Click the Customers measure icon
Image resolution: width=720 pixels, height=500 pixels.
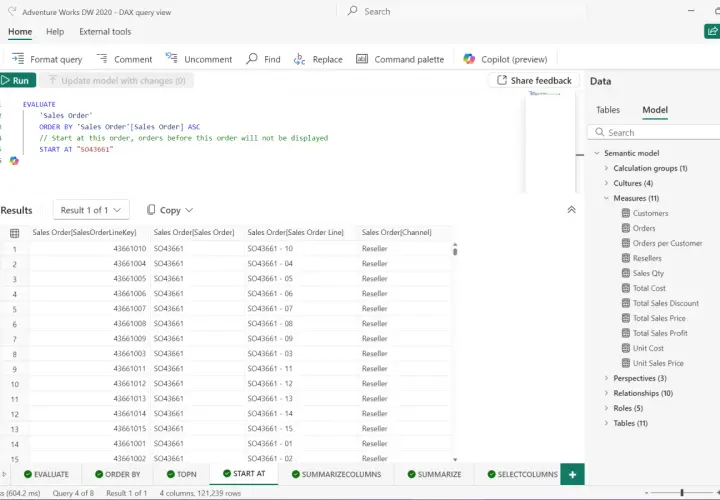pyautogui.click(x=625, y=213)
